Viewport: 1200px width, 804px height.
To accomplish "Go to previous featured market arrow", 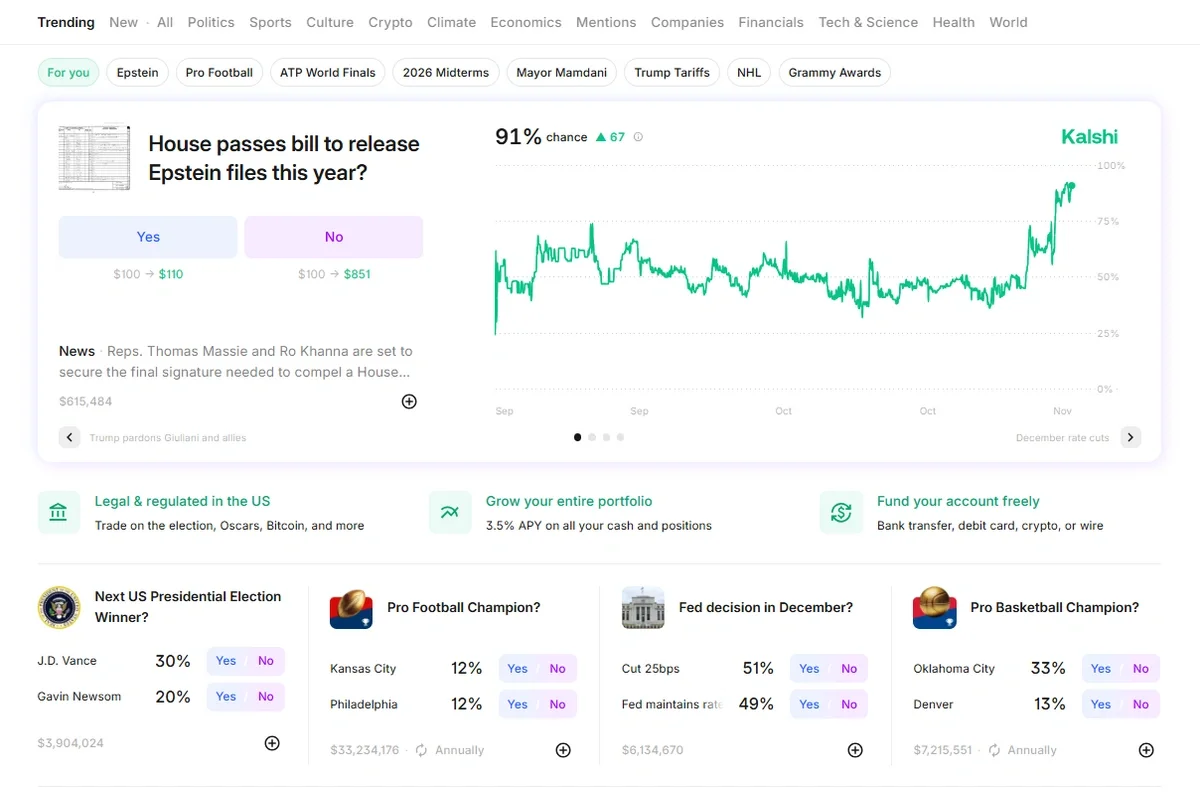I will pyautogui.click(x=69, y=437).
